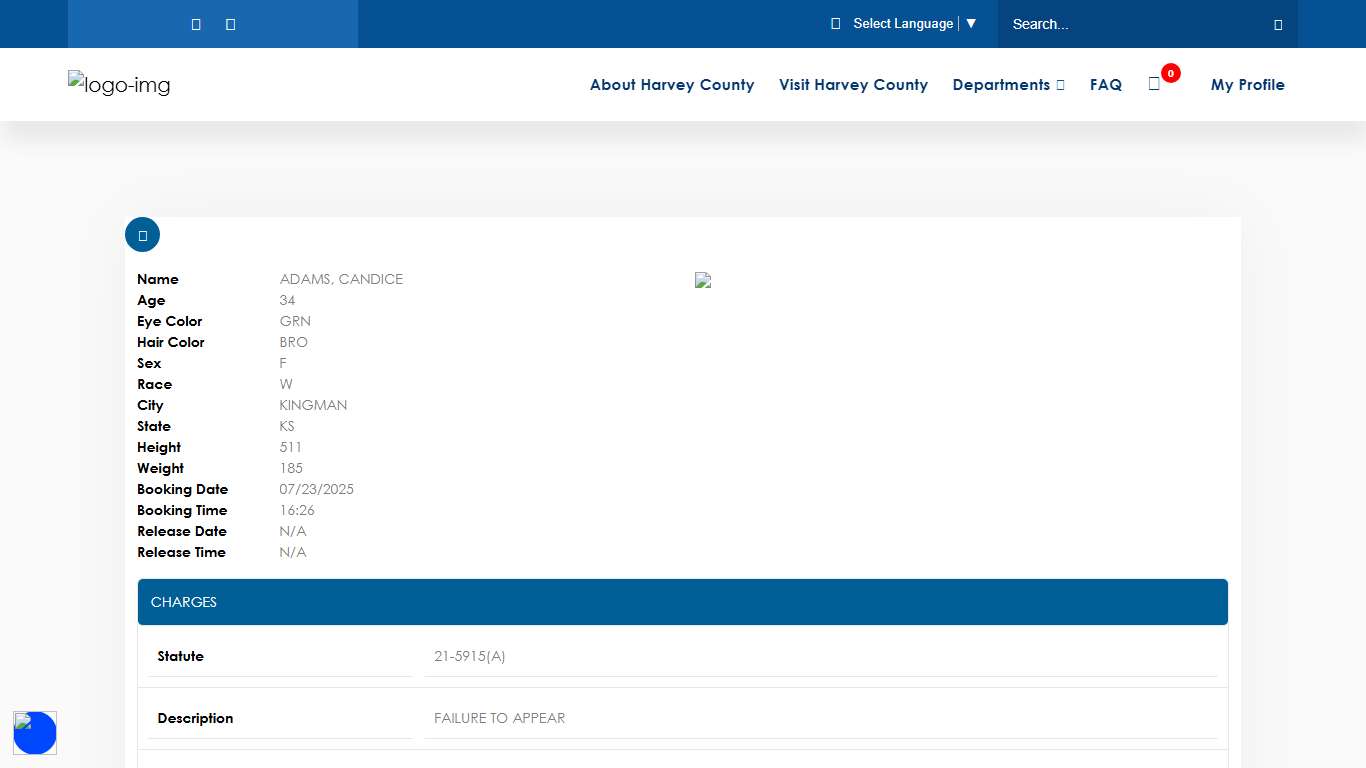
Task: Open the About Harvey County menu
Action: tap(672, 85)
